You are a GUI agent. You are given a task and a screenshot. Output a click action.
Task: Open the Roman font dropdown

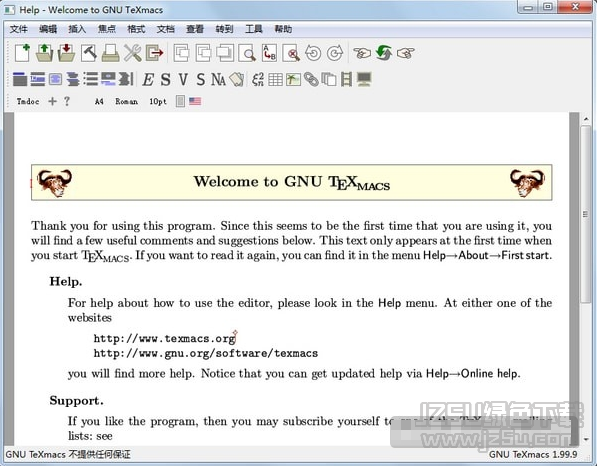click(126, 101)
